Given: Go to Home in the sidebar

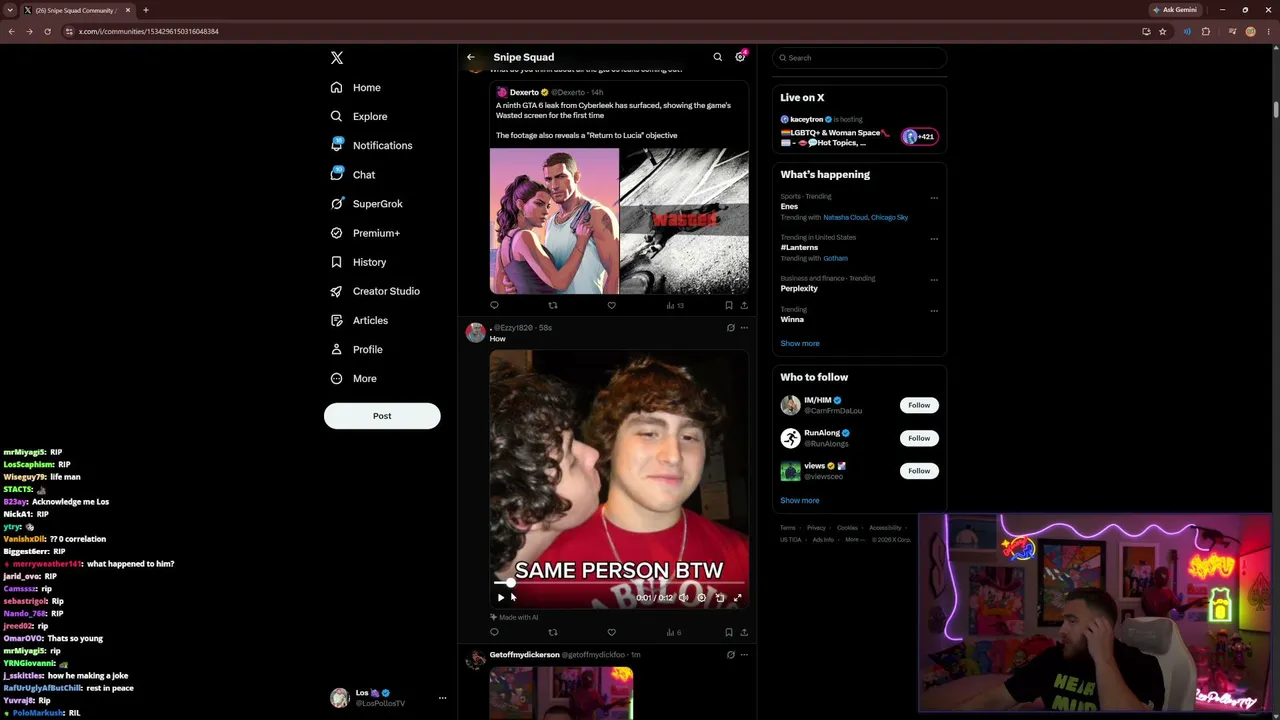Looking at the screenshot, I should (356, 88).
